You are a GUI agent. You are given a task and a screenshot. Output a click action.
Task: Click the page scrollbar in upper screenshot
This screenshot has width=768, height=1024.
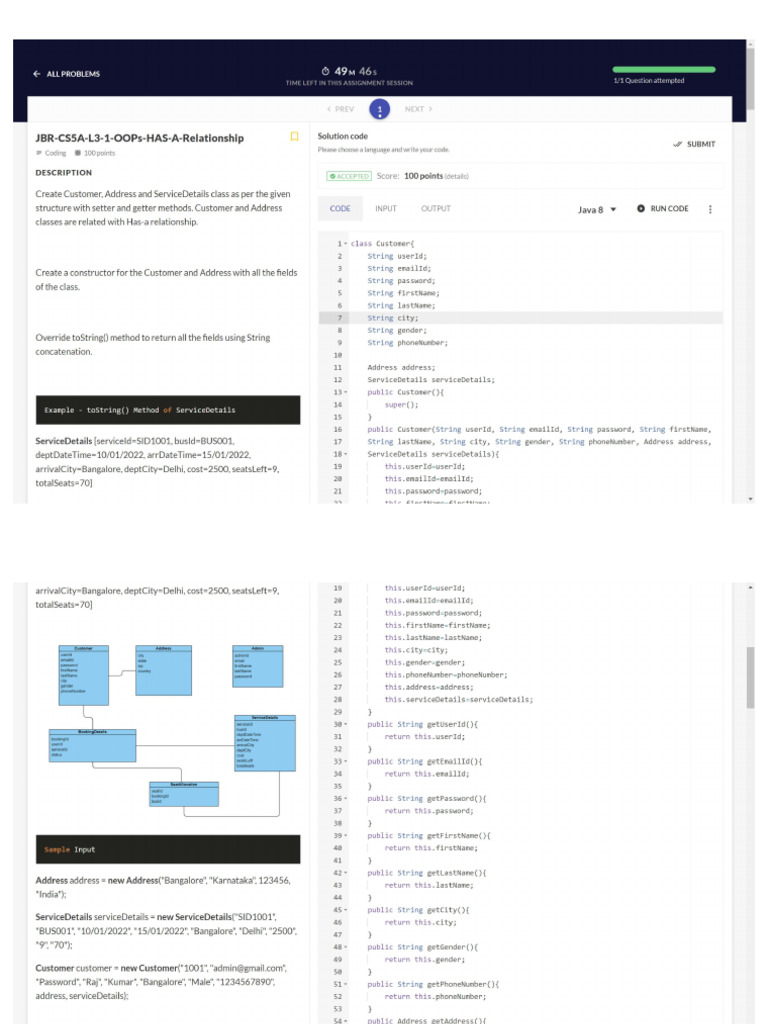pyautogui.click(x=750, y=78)
